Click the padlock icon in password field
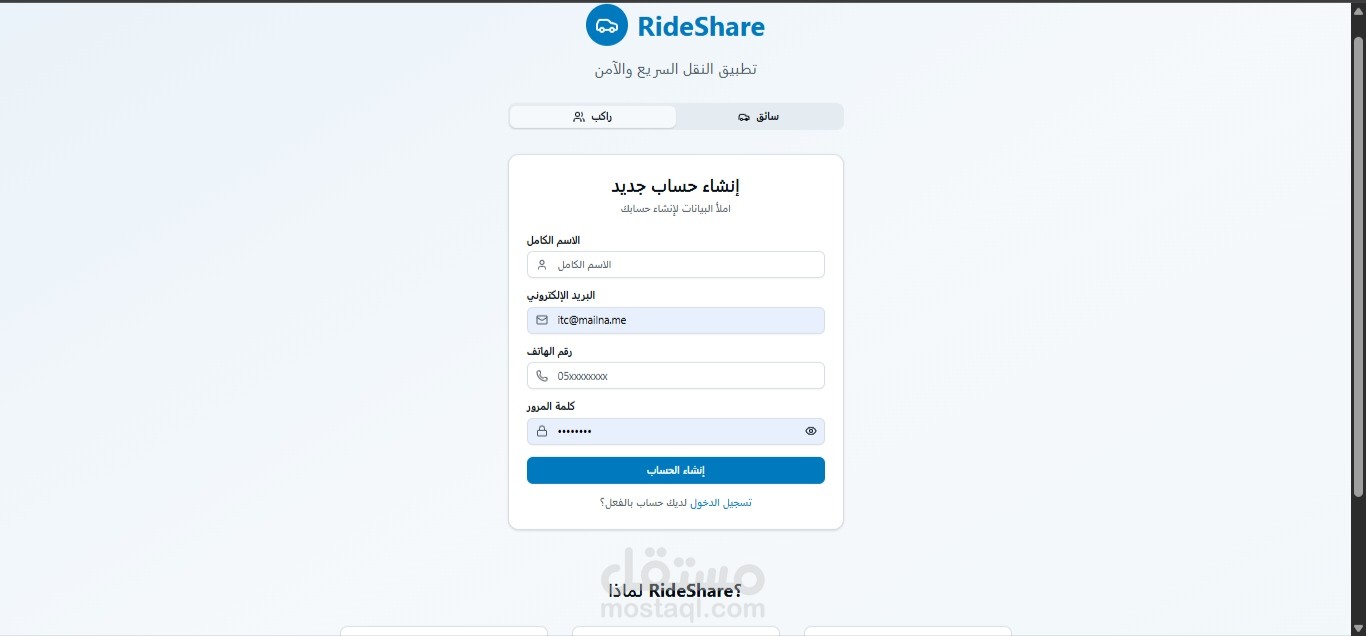Viewport: 1366px width, 636px height. tap(542, 431)
